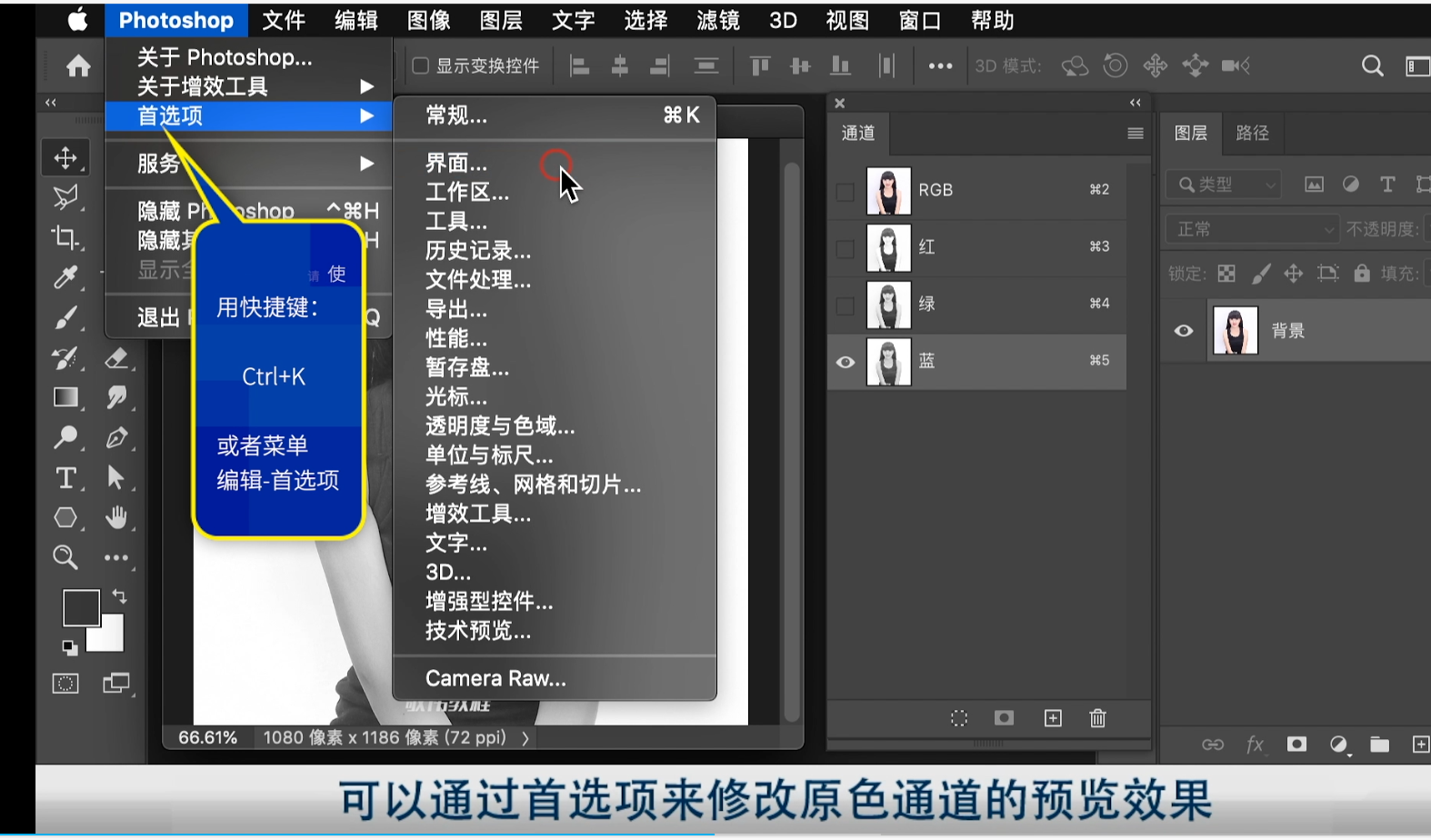Select the Move tool

[65, 157]
